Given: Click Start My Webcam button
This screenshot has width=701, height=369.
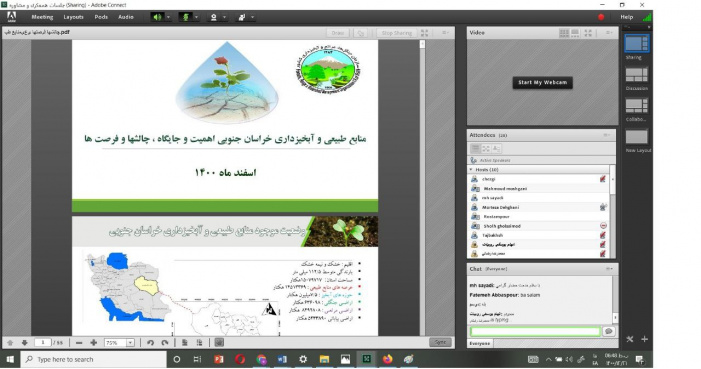Looking at the screenshot, I should coord(542,83).
